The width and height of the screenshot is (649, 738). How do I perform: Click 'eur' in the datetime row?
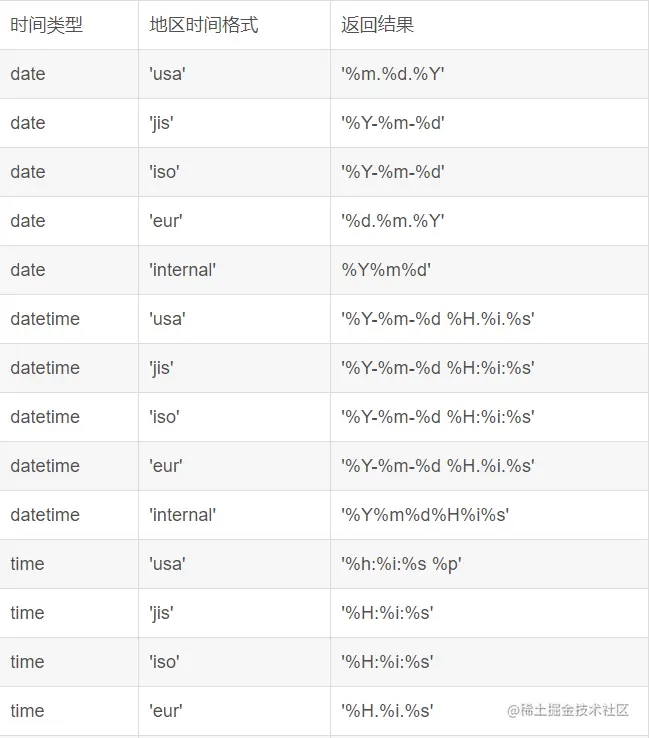click(166, 466)
